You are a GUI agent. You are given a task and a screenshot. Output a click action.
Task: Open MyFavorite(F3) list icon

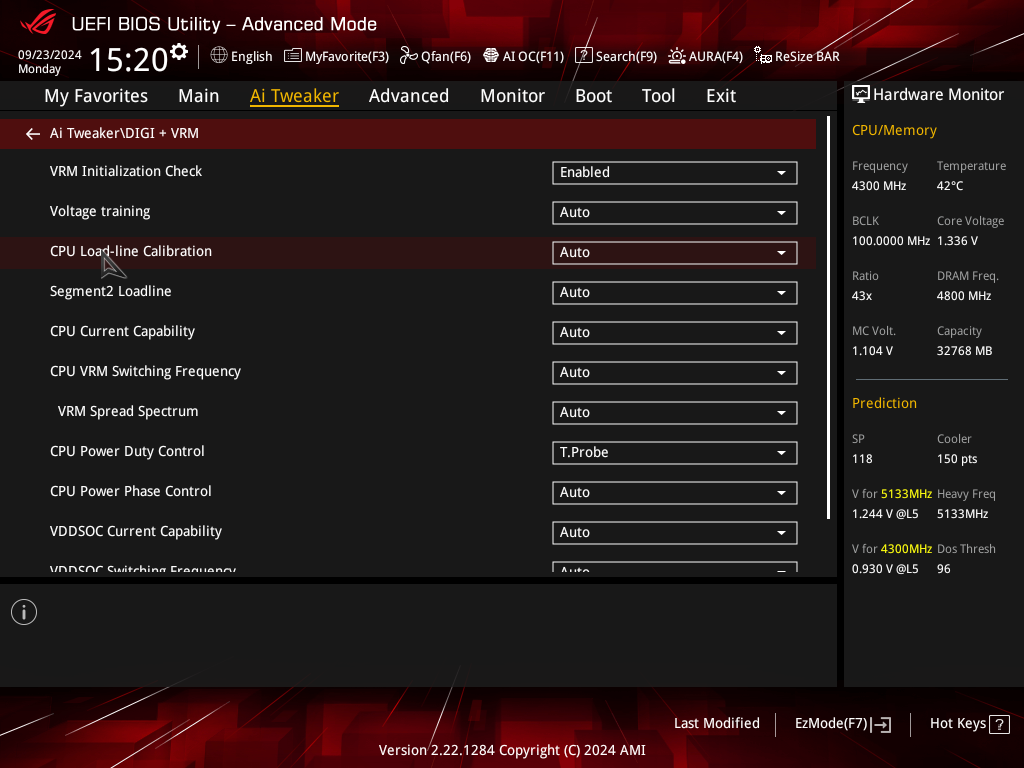coord(293,56)
